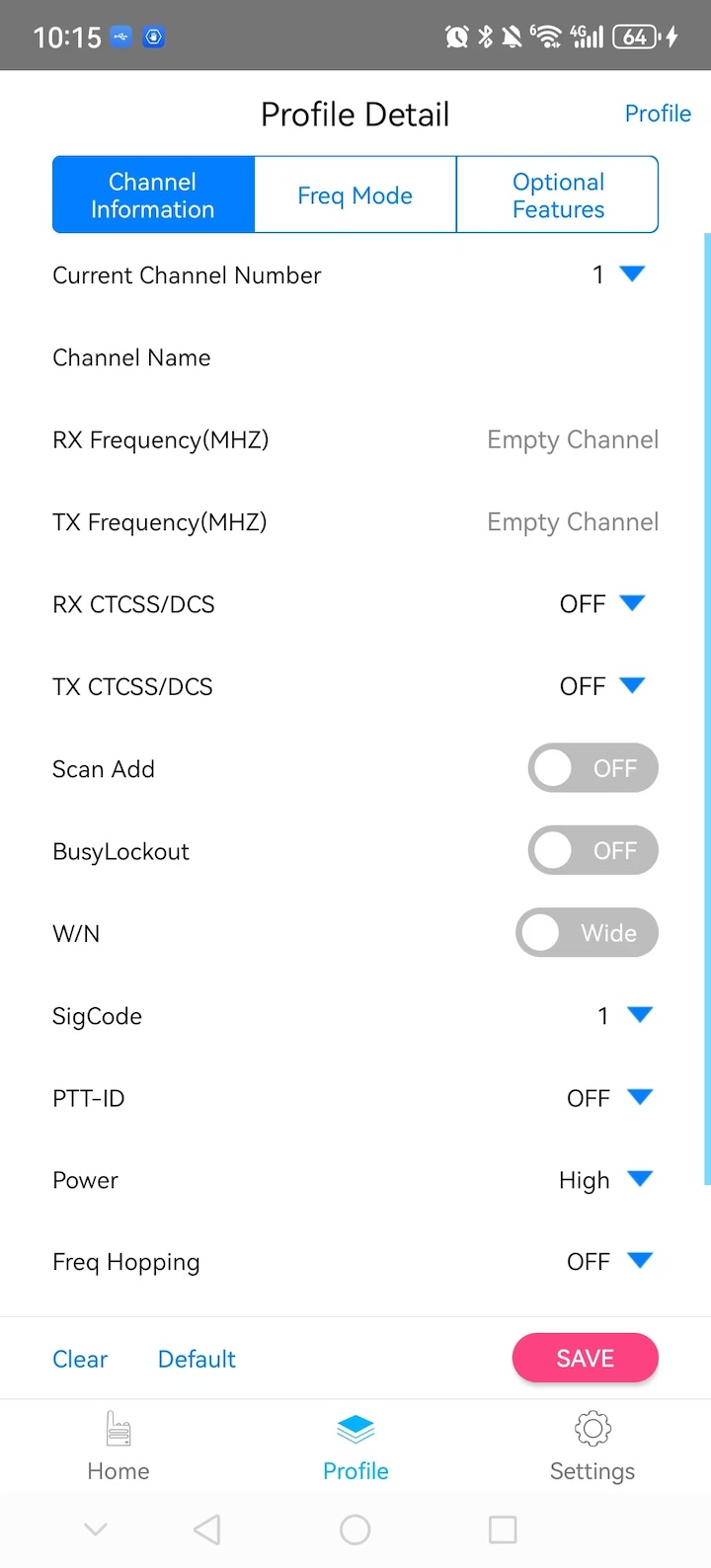The image size is (711, 1568).
Task: Tap the battery status icon
Action: click(x=635, y=37)
